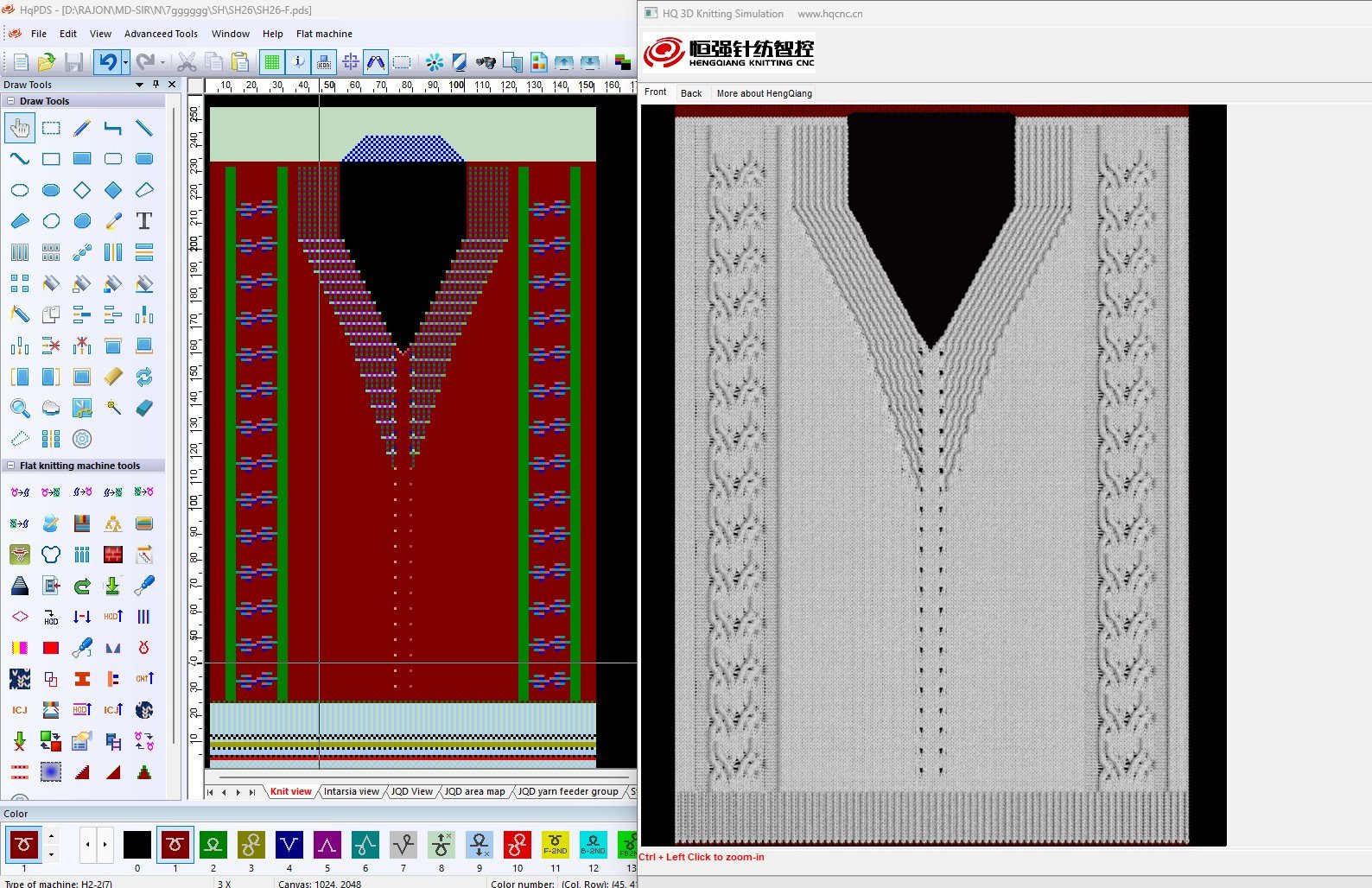The image size is (1372, 888).
Task: Select the rectangular selection tool
Action: [x=51, y=129]
